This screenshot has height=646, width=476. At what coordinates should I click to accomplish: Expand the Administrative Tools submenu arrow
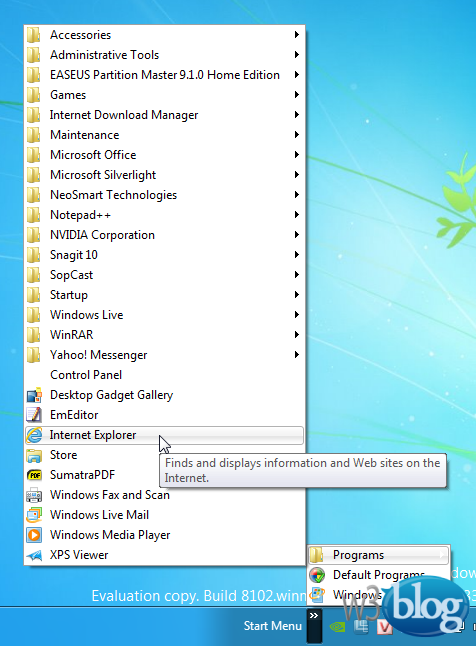click(297, 54)
